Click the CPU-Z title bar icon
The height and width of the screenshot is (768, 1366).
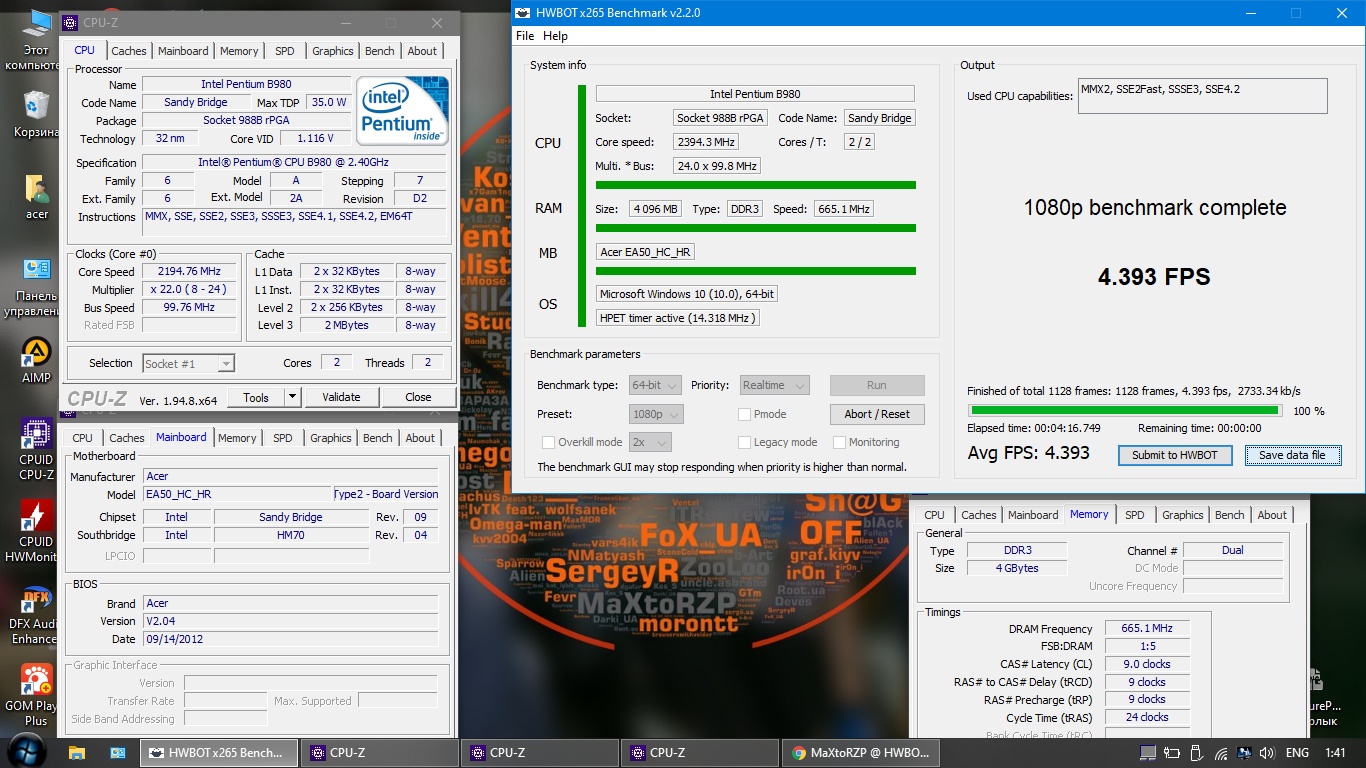(70, 23)
